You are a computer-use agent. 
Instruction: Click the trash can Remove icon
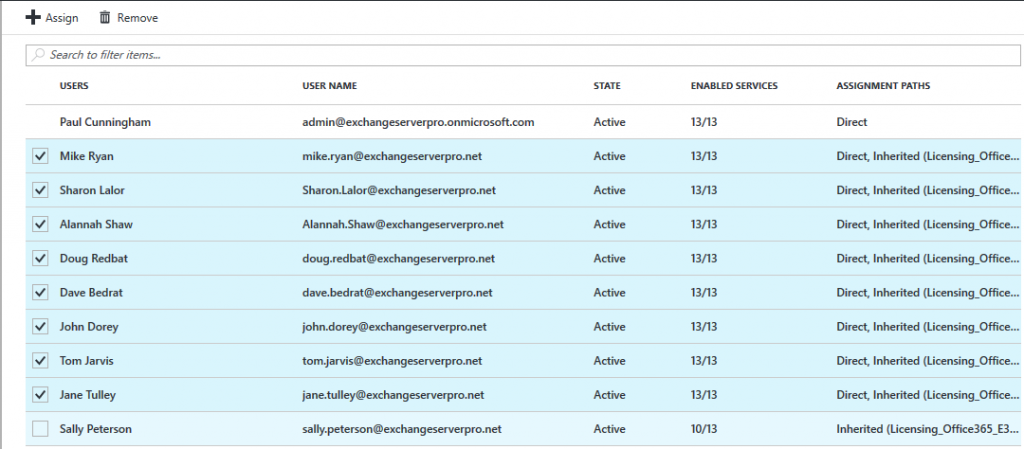104,18
